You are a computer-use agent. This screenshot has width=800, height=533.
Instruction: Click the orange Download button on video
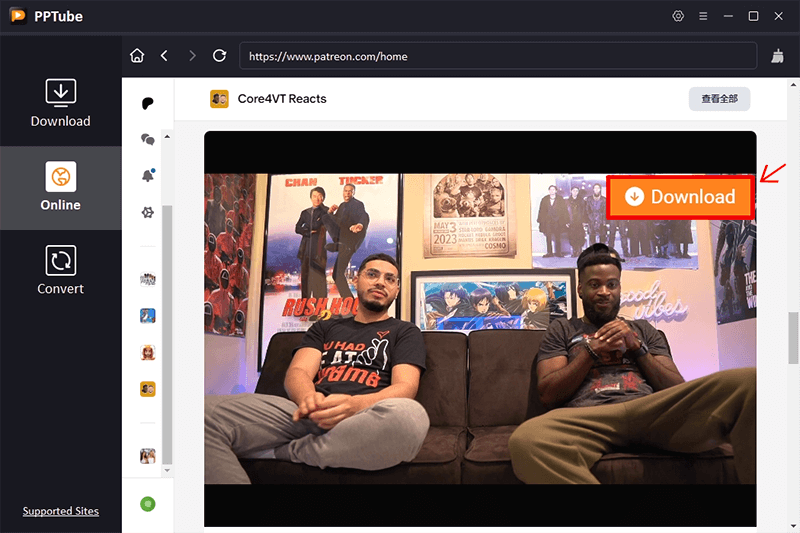point(680,197)
